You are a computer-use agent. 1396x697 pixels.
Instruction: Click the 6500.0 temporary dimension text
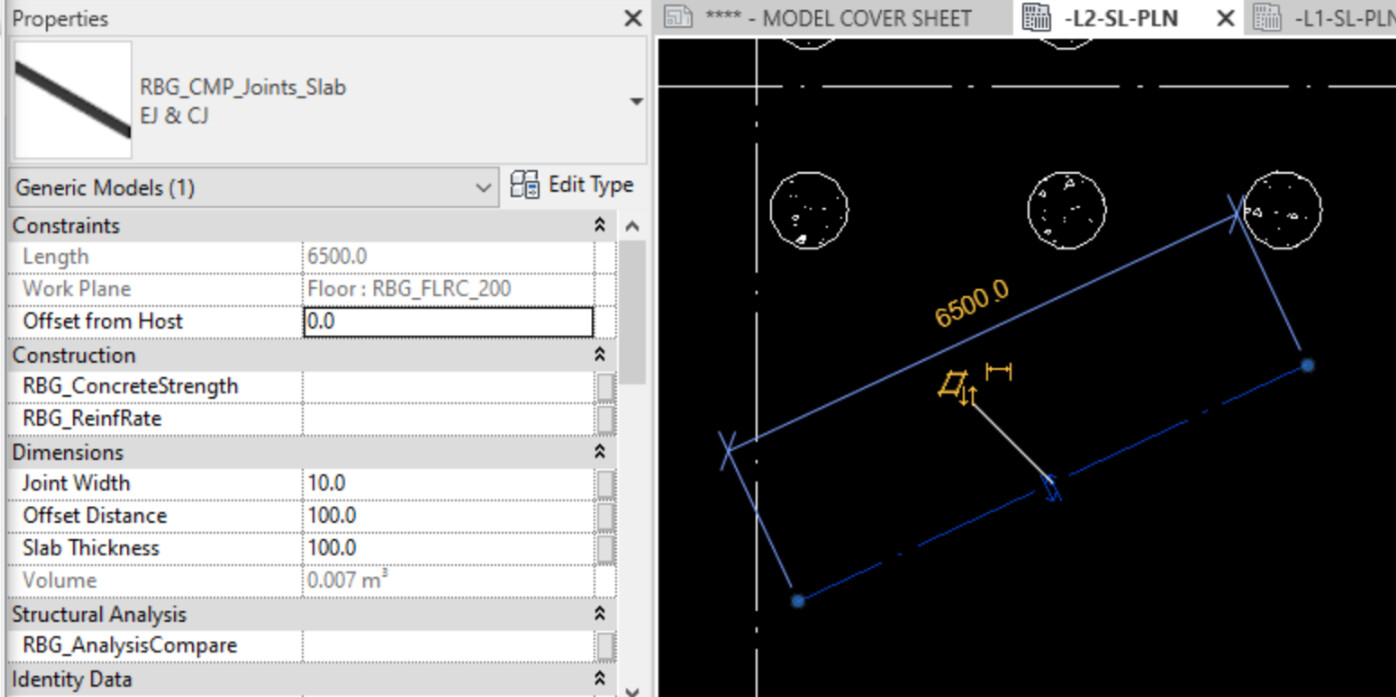[972, 304]
